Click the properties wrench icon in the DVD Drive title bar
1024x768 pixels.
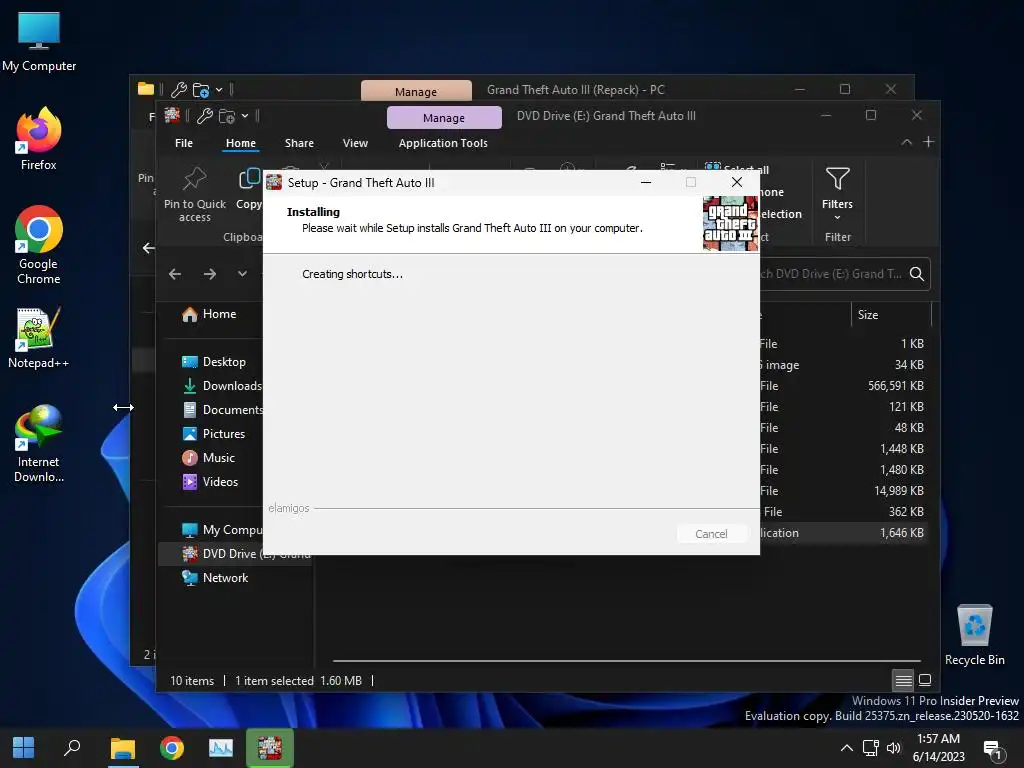click(x=204, y=116)
